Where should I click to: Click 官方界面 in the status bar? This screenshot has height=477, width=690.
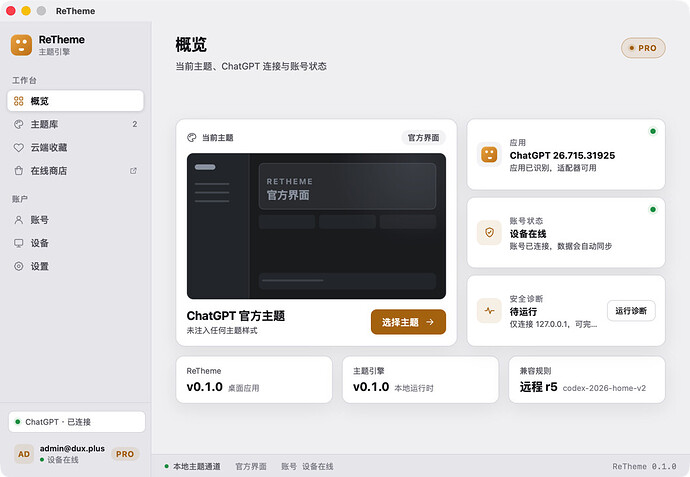[251, 466]
